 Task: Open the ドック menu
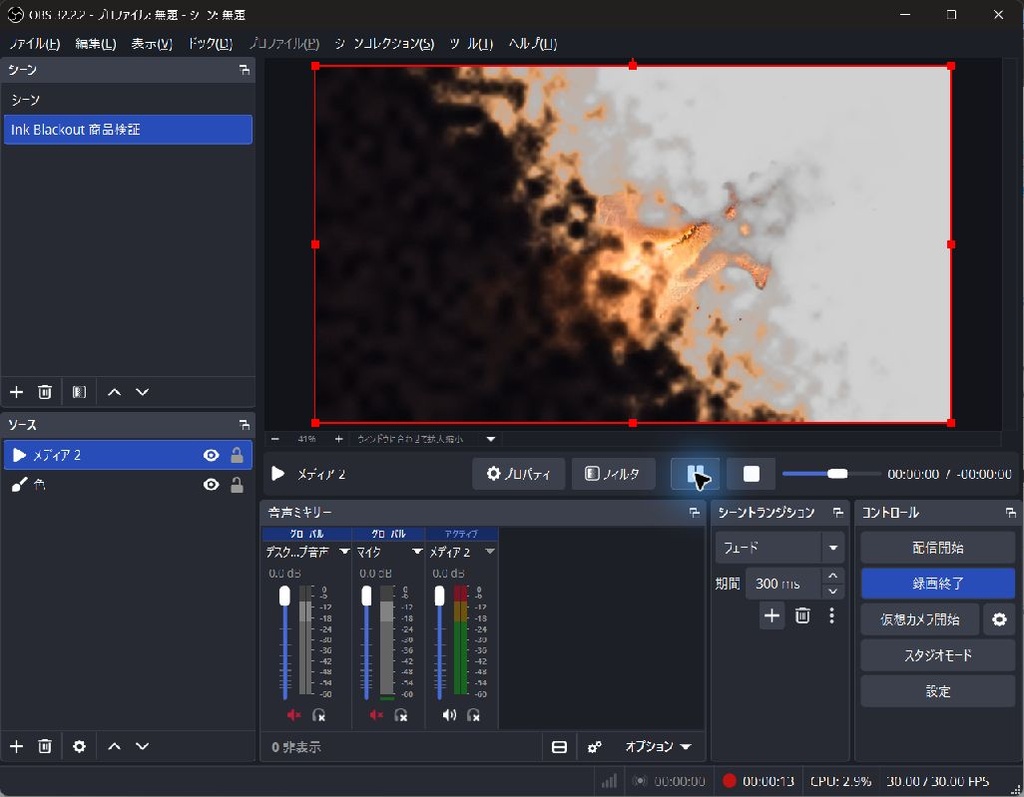click(x=210, y=44)
